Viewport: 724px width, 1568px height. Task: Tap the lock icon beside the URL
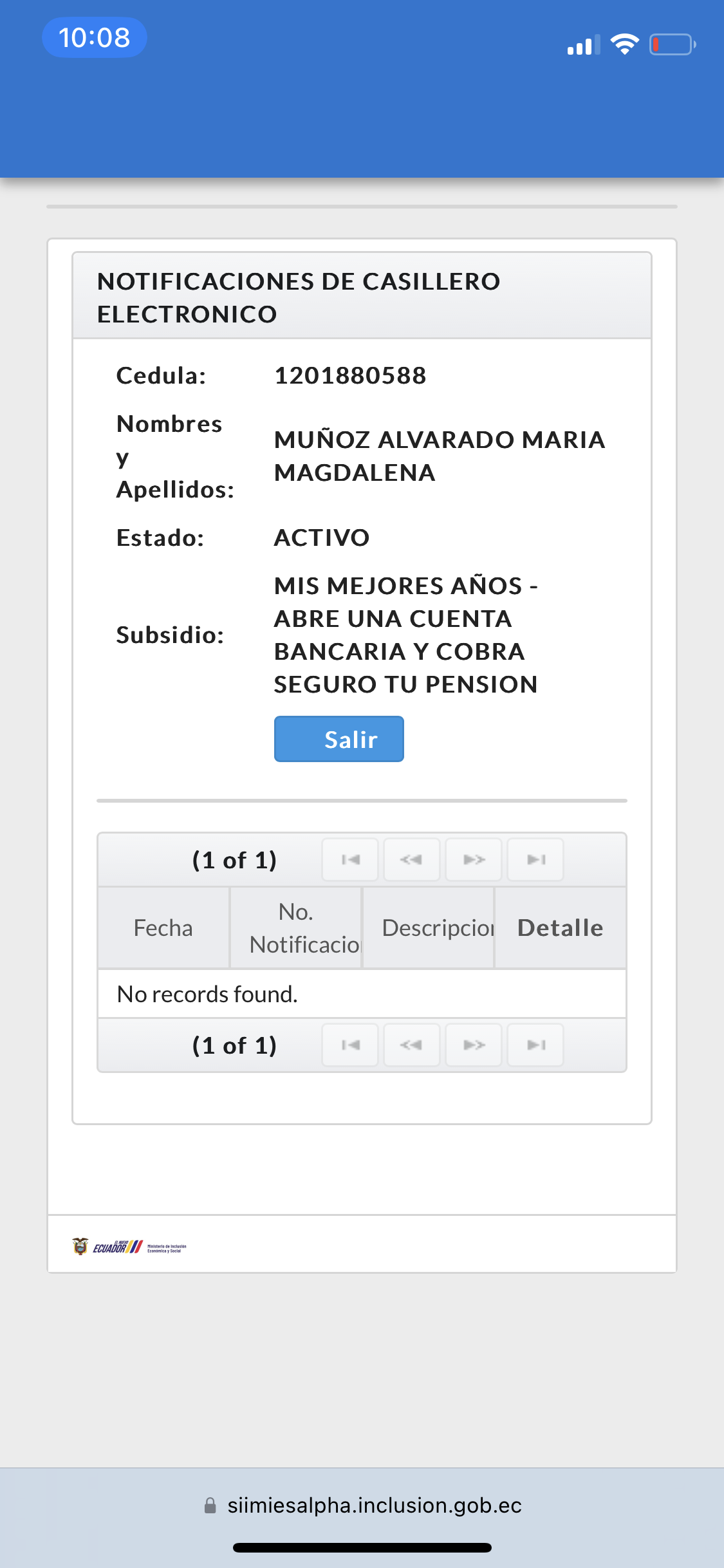[x=210, y=1506]
